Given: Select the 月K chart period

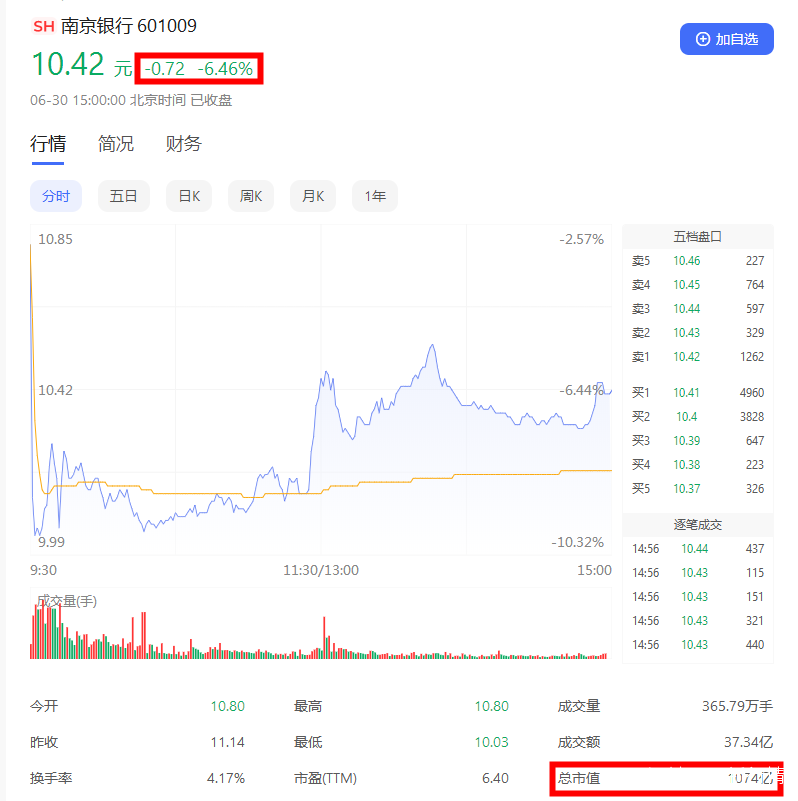Looking at the screenshot, I should [313, 196].
